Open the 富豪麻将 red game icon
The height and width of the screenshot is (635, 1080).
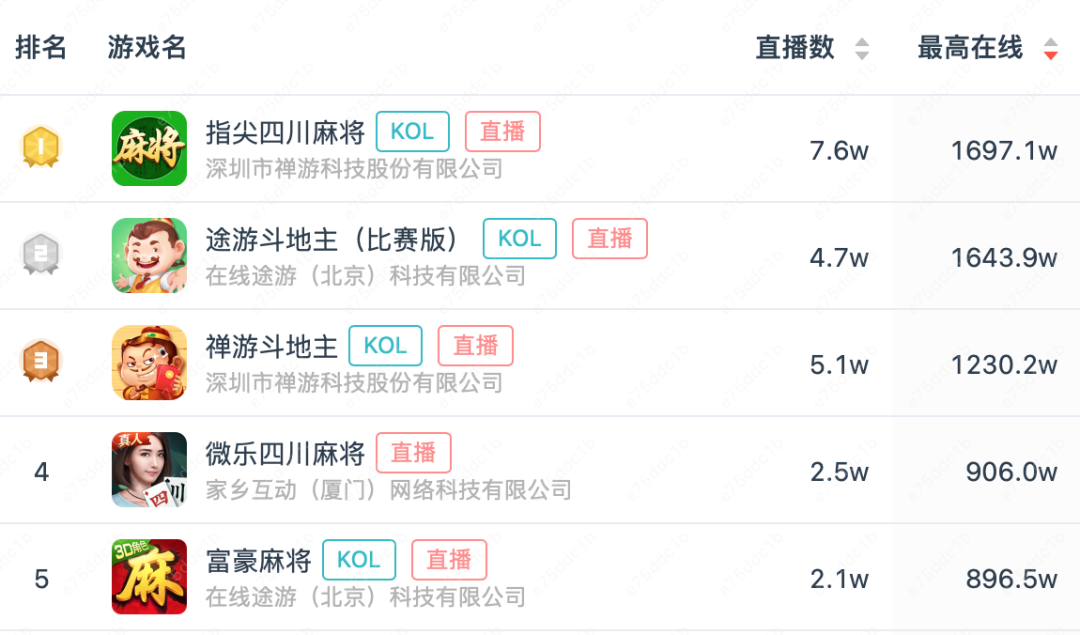(x=149, y=576)
